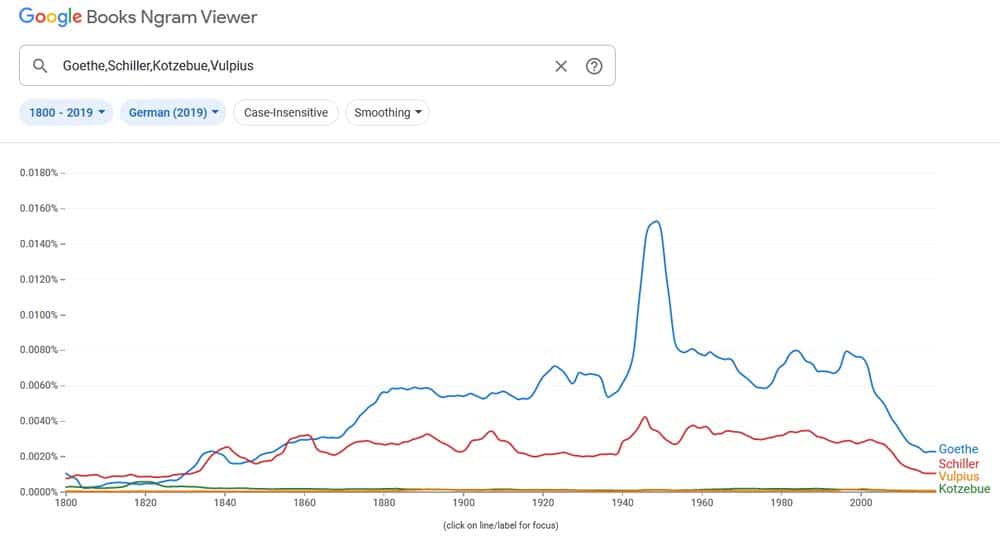Focus the Goethe legend label

958,450
